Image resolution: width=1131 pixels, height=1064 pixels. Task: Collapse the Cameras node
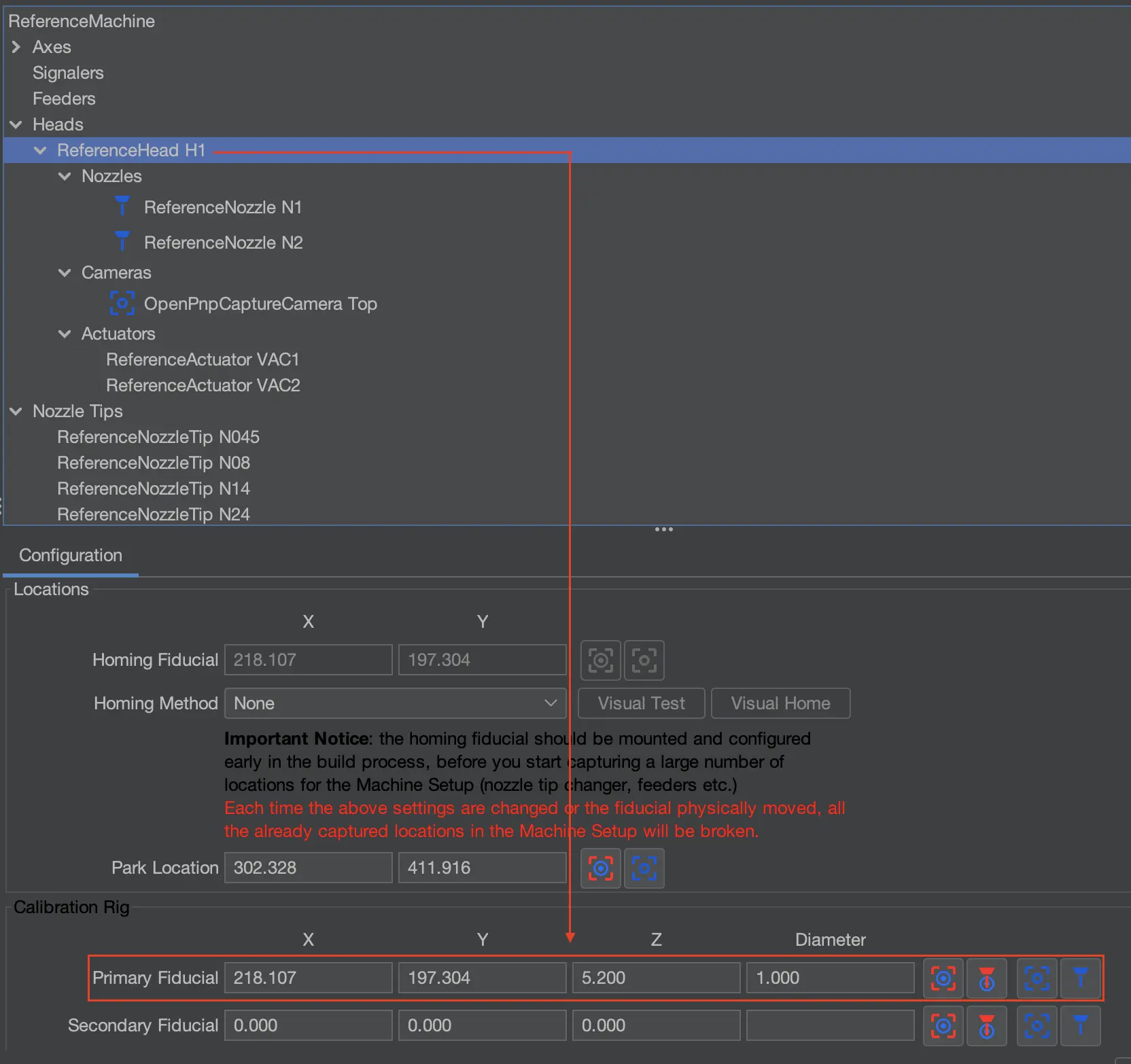click(x=65, y=272)
